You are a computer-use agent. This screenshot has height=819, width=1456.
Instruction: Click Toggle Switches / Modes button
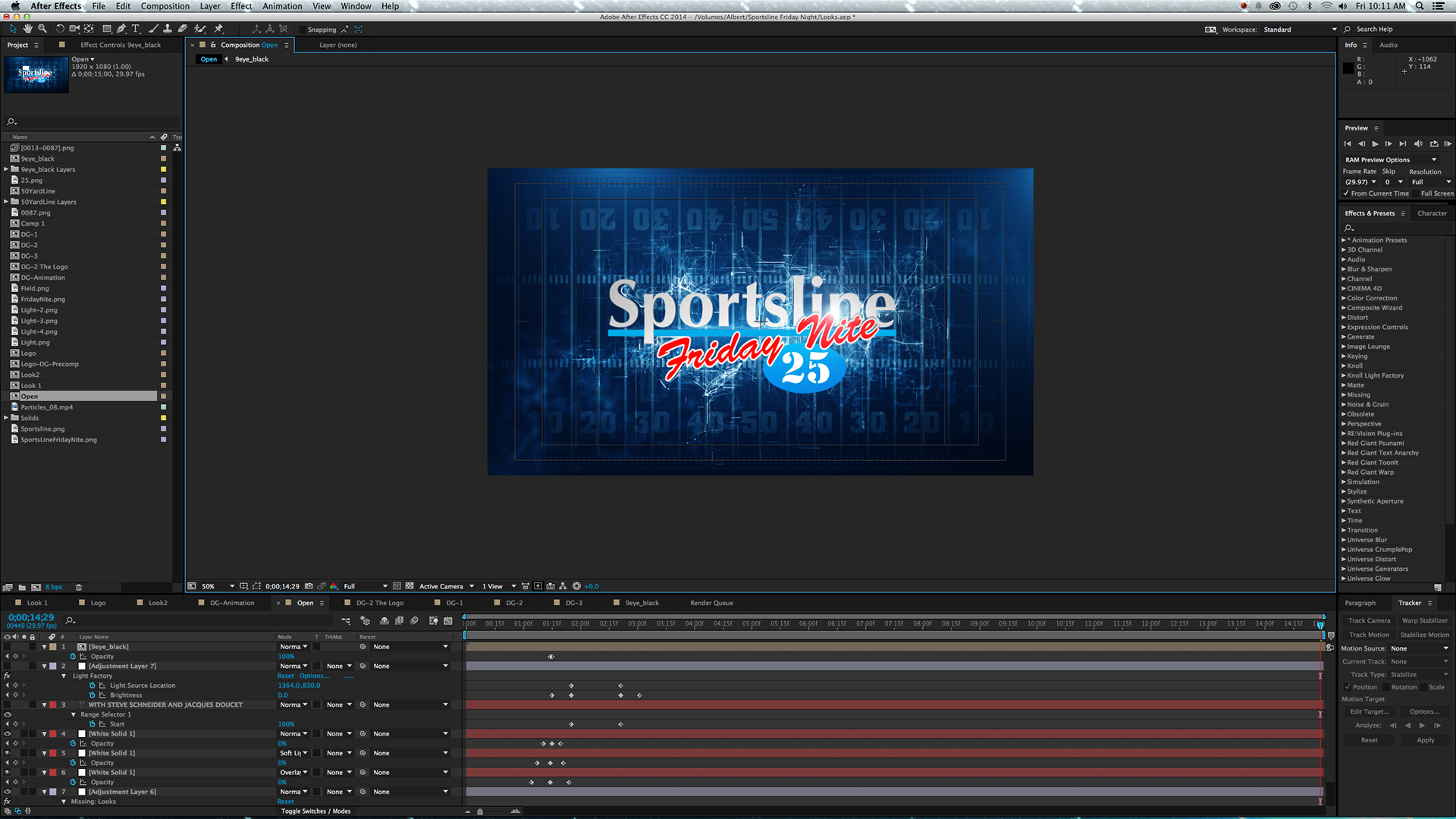pyautogui.click(x=315, y=811)
